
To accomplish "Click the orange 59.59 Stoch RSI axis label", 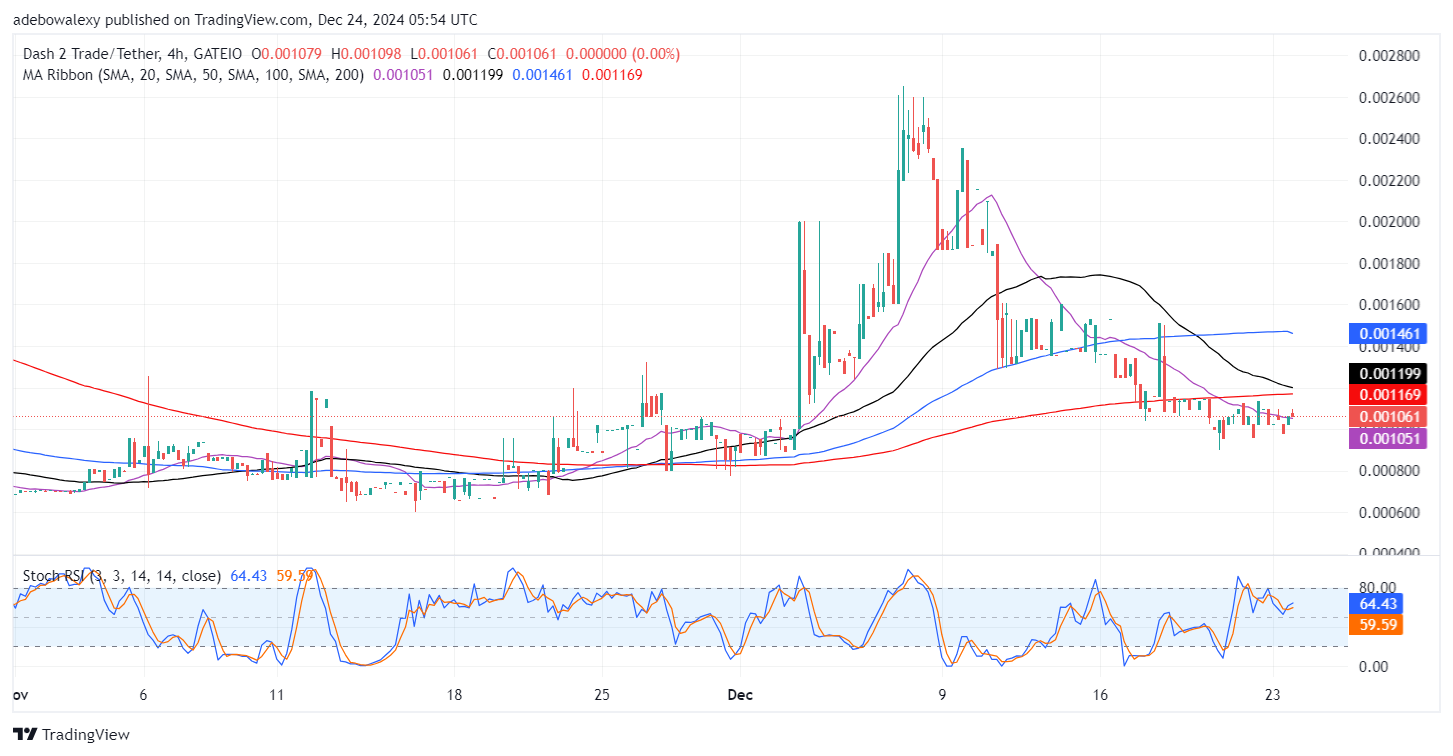I will [1375, 625].
